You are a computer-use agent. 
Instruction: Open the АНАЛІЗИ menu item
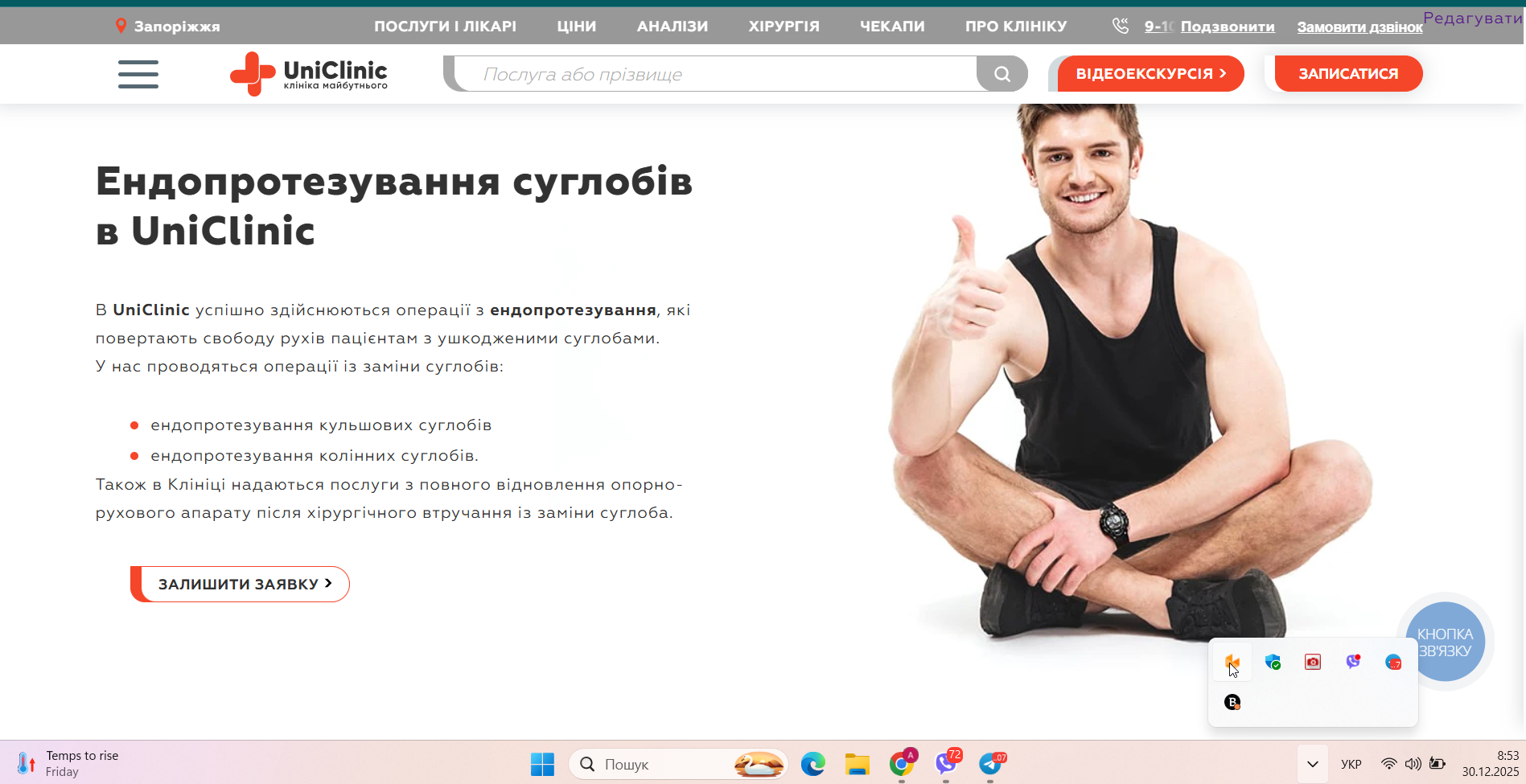673,26
